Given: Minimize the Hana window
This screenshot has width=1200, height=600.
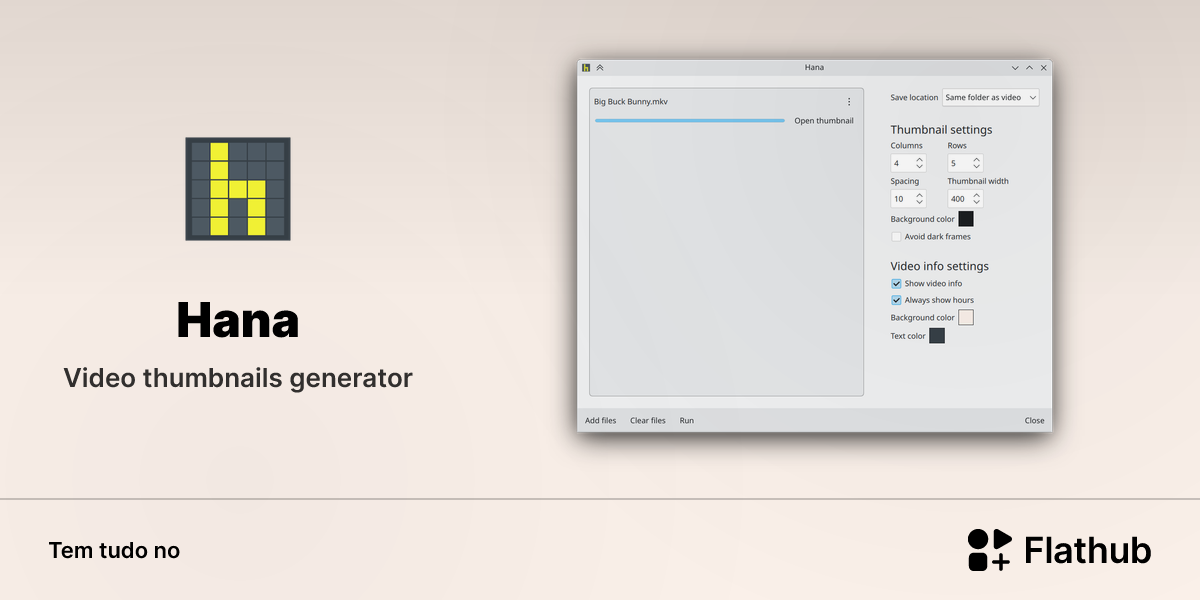Looking at the screenshot, I should pos(1015,68).
